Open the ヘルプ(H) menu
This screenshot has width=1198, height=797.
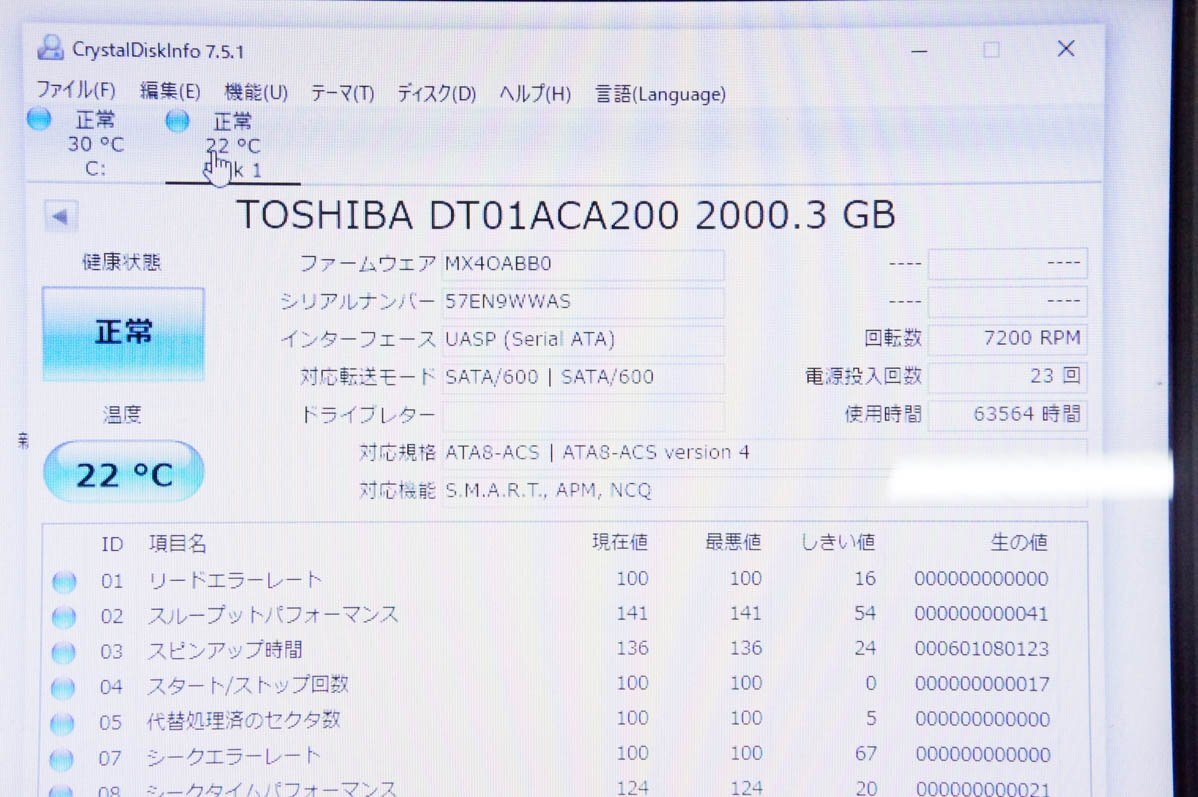(535, 94)
